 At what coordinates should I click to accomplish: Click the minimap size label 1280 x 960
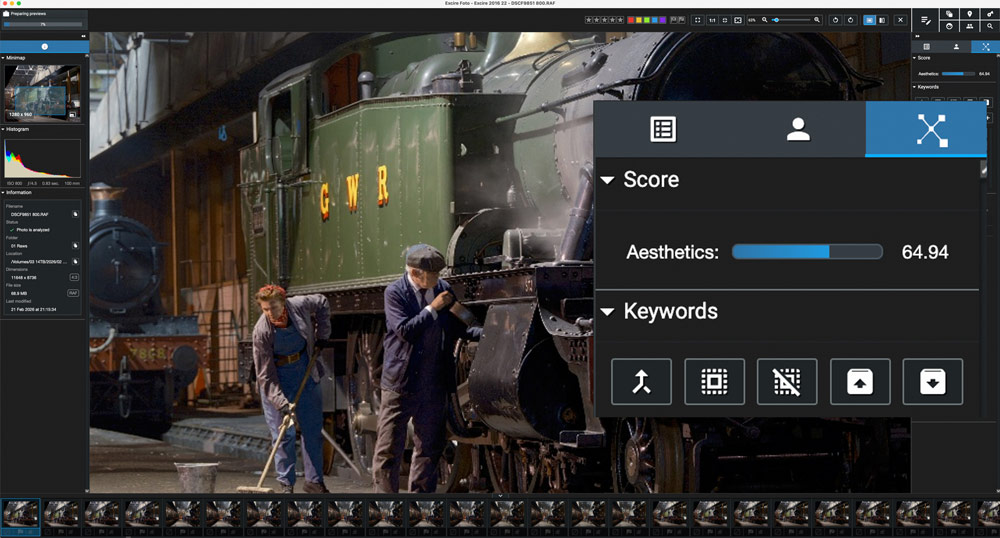20,115
